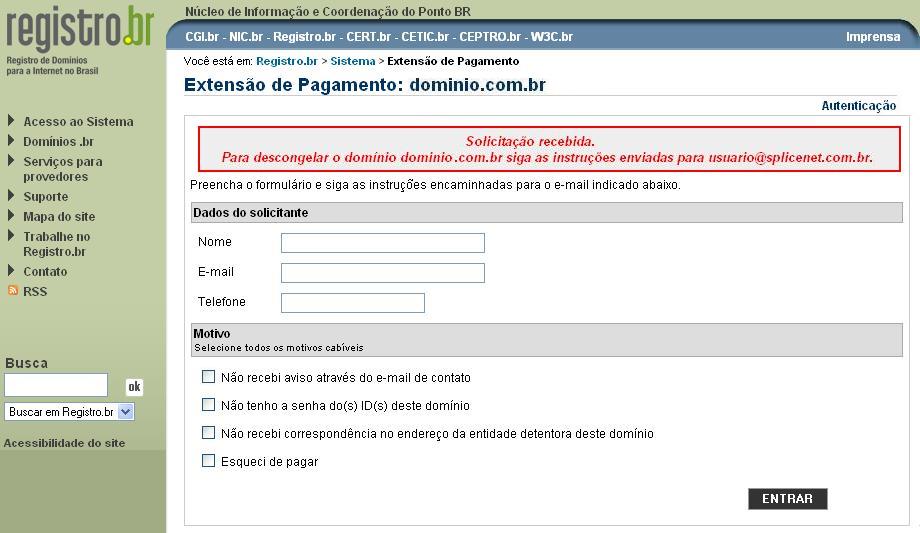Open Contato menu item

tap(45, 272)
